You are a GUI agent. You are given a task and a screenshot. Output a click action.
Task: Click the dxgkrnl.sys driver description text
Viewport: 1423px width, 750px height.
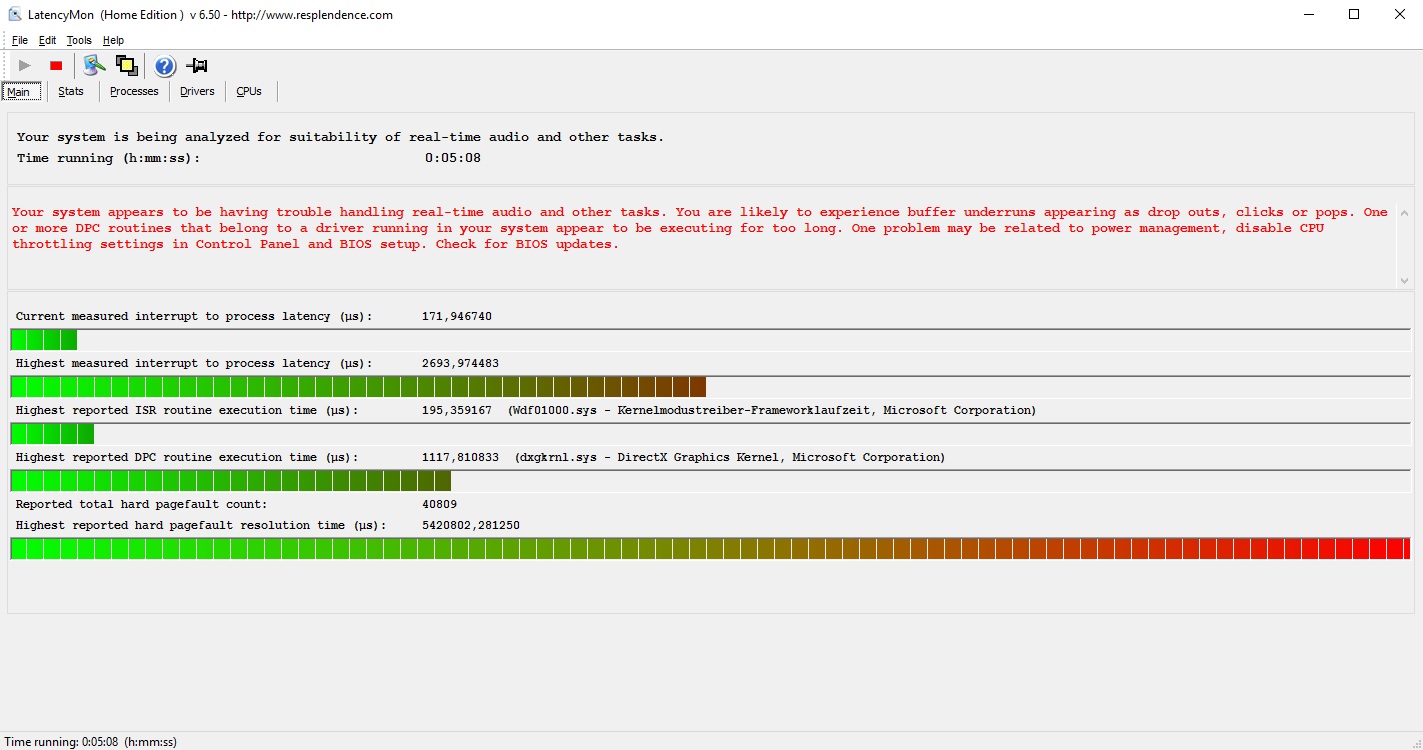click(730, 458)
